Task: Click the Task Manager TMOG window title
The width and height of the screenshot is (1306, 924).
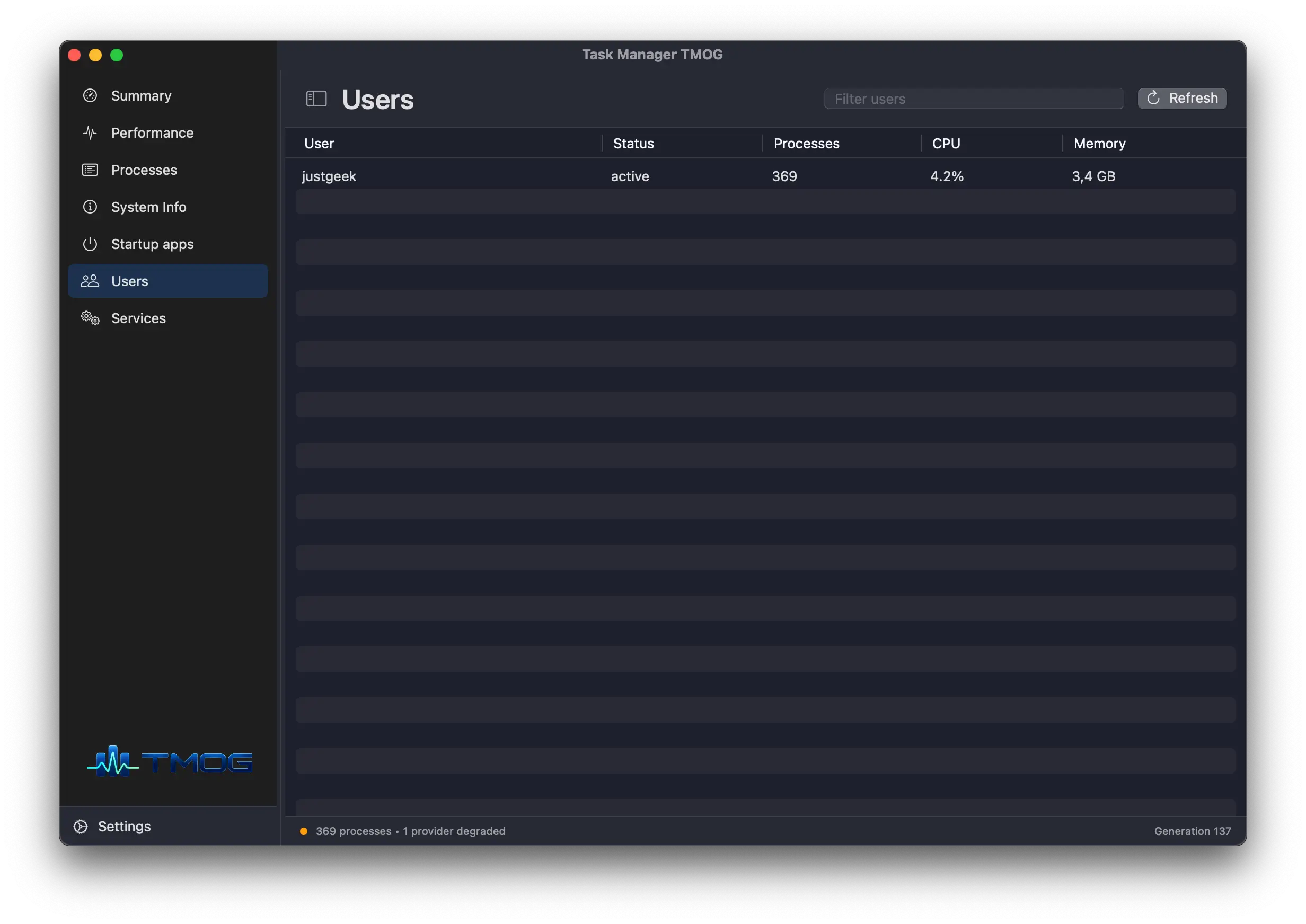Action: tap(652, 54)
